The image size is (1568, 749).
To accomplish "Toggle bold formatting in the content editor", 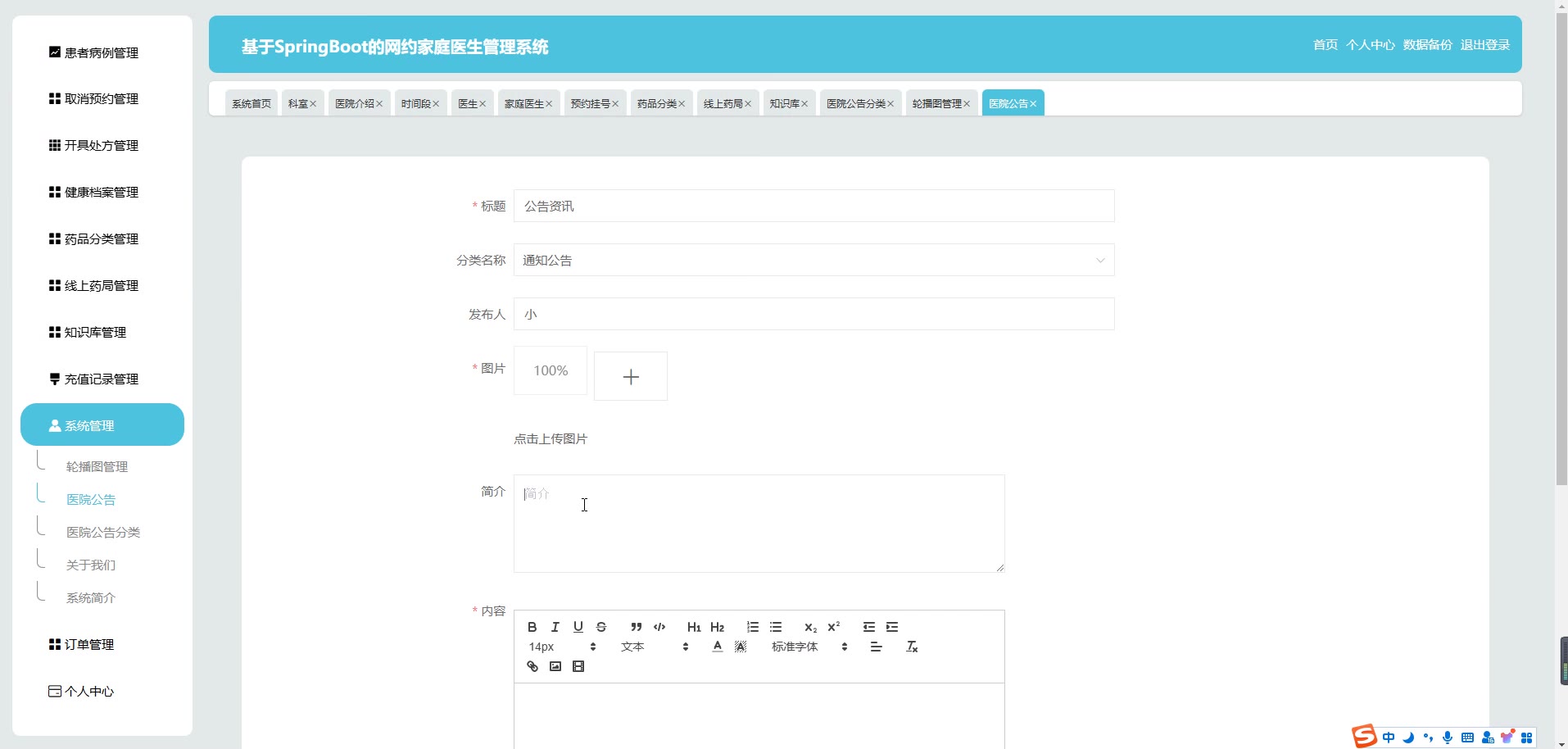I will tap(532, 627).
